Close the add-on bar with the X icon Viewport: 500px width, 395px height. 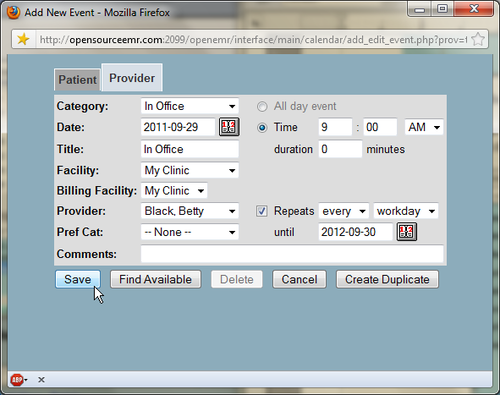(x=41, y=380)
